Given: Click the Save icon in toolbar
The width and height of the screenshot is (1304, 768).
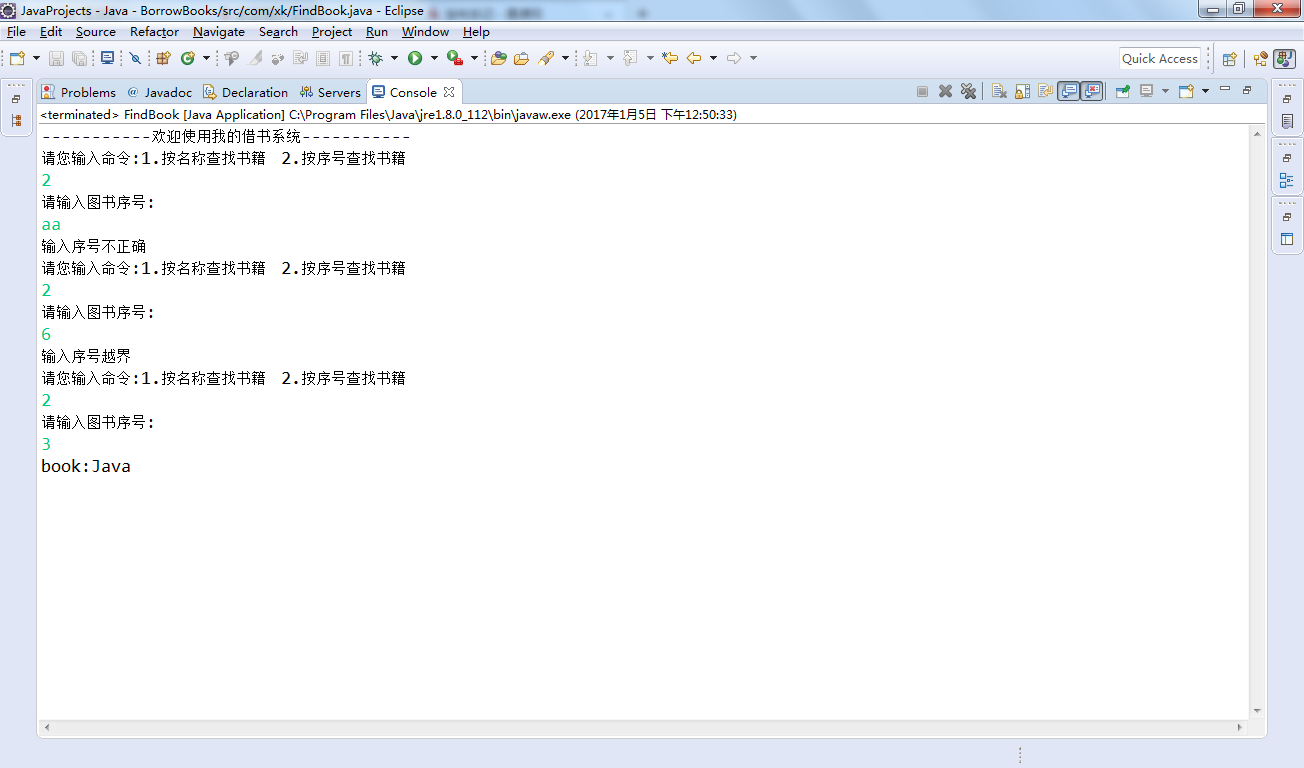Looking at the screenshot, I should [x=56, y=58].
